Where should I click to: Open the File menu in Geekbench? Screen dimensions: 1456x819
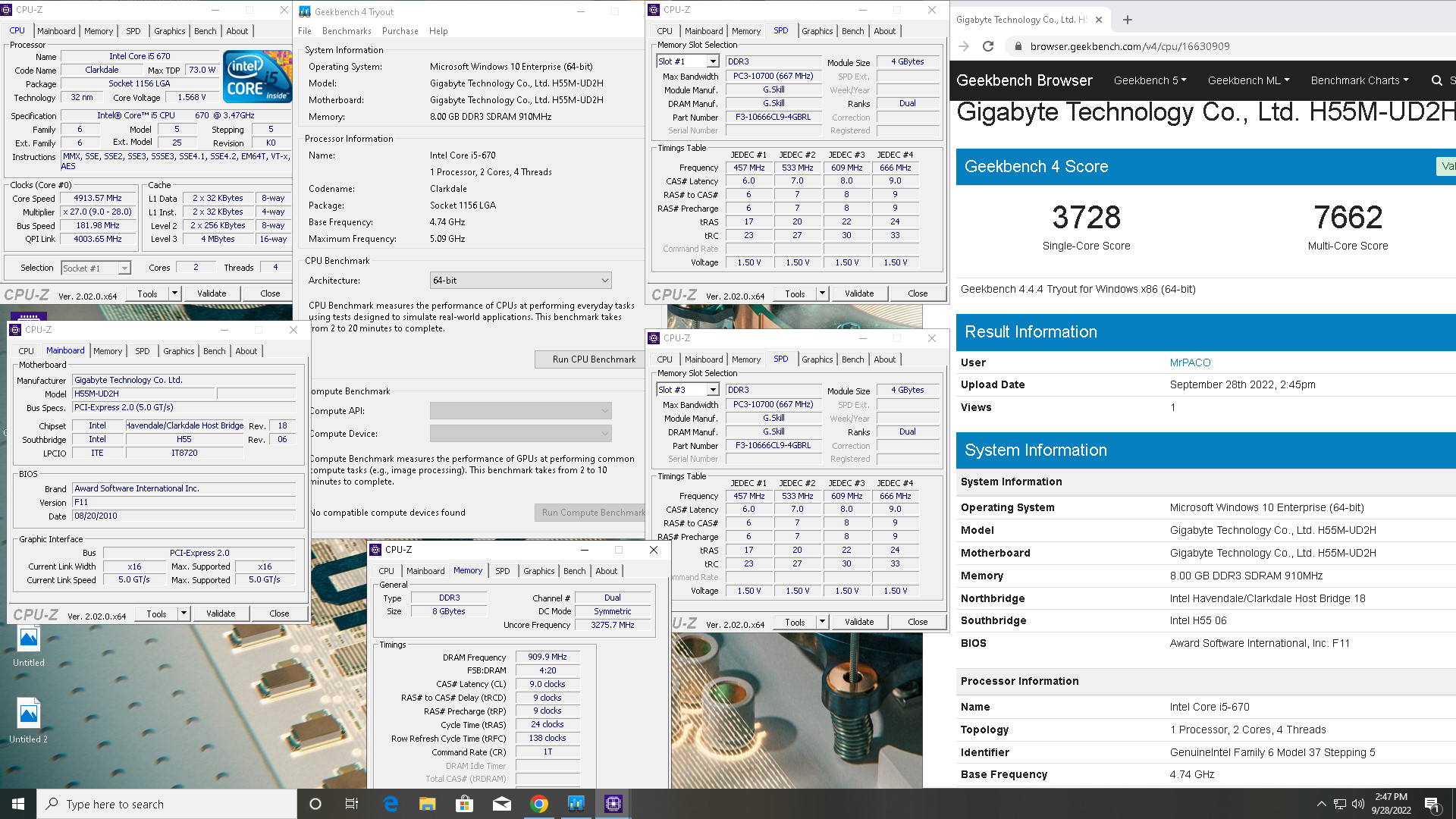[x=305, y=31]
